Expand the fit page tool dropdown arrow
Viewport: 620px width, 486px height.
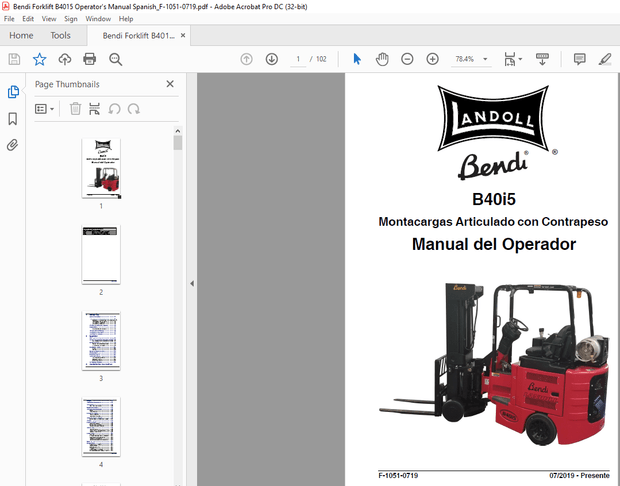pyautogui.click(x=520, y=59)
